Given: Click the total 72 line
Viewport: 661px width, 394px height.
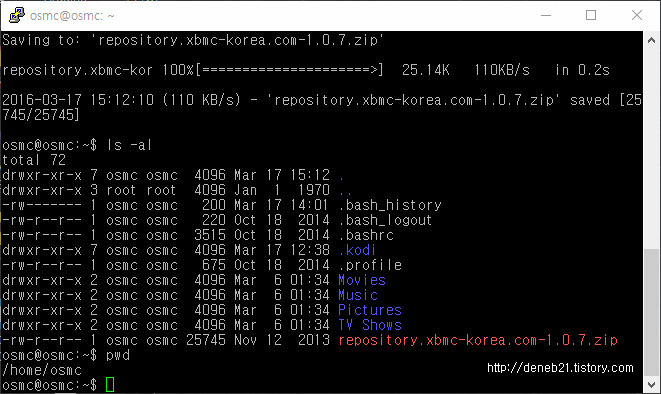Looking at the screenshot, I should [x=34, y=160].
